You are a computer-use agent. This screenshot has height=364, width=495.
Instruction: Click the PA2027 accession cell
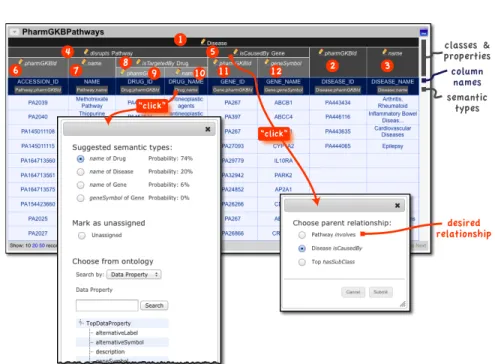(38, 233)
